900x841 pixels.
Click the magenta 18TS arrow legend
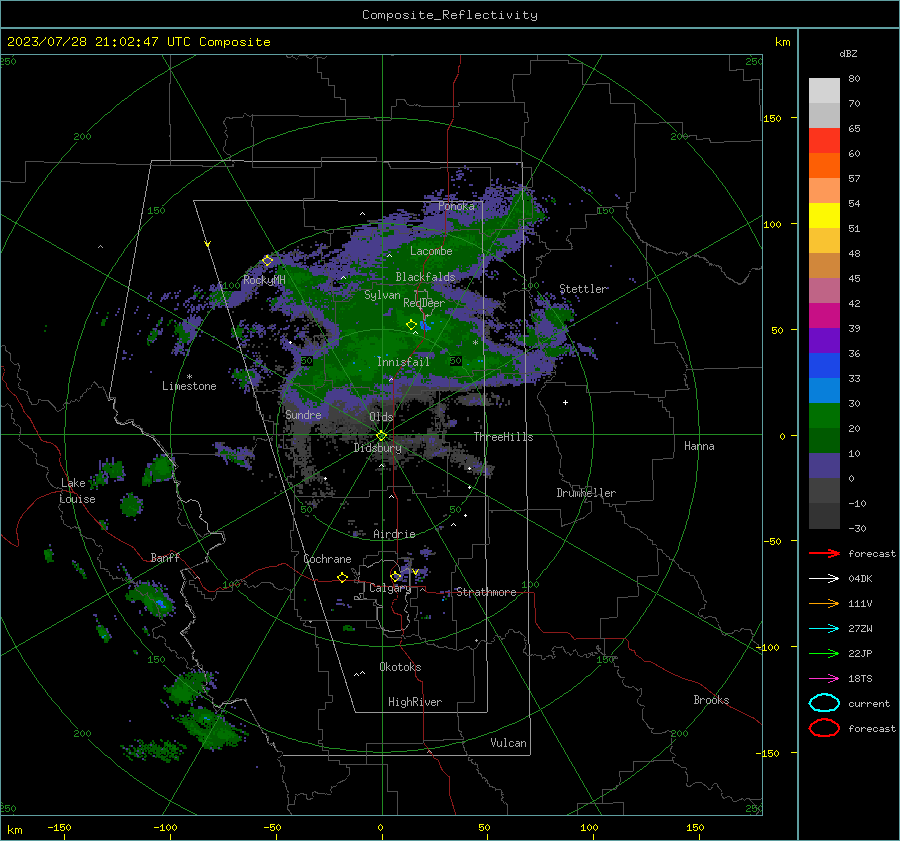(824, 679)
